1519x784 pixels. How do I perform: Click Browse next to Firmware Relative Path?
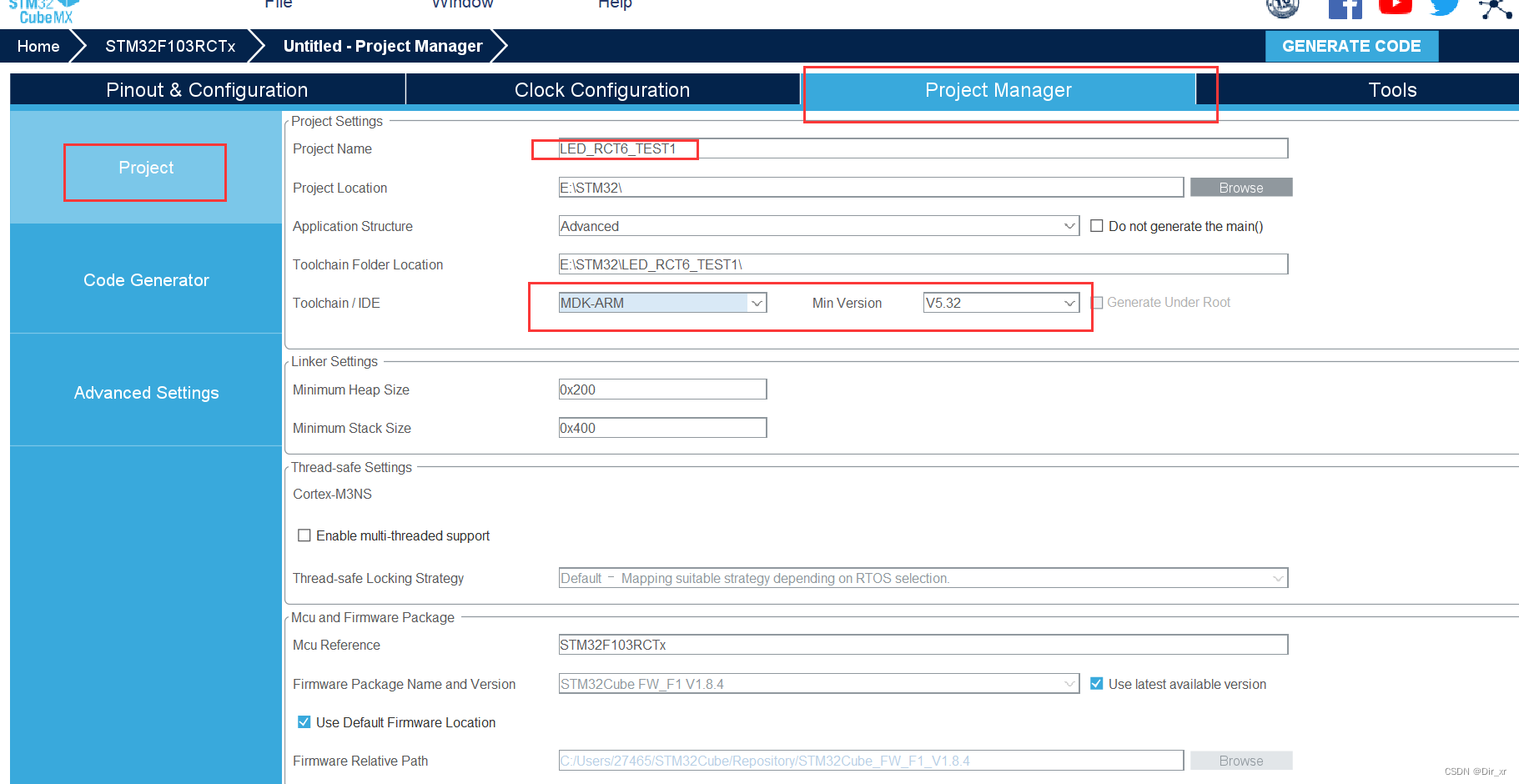pyautogui.click(x=1241, y=761)
